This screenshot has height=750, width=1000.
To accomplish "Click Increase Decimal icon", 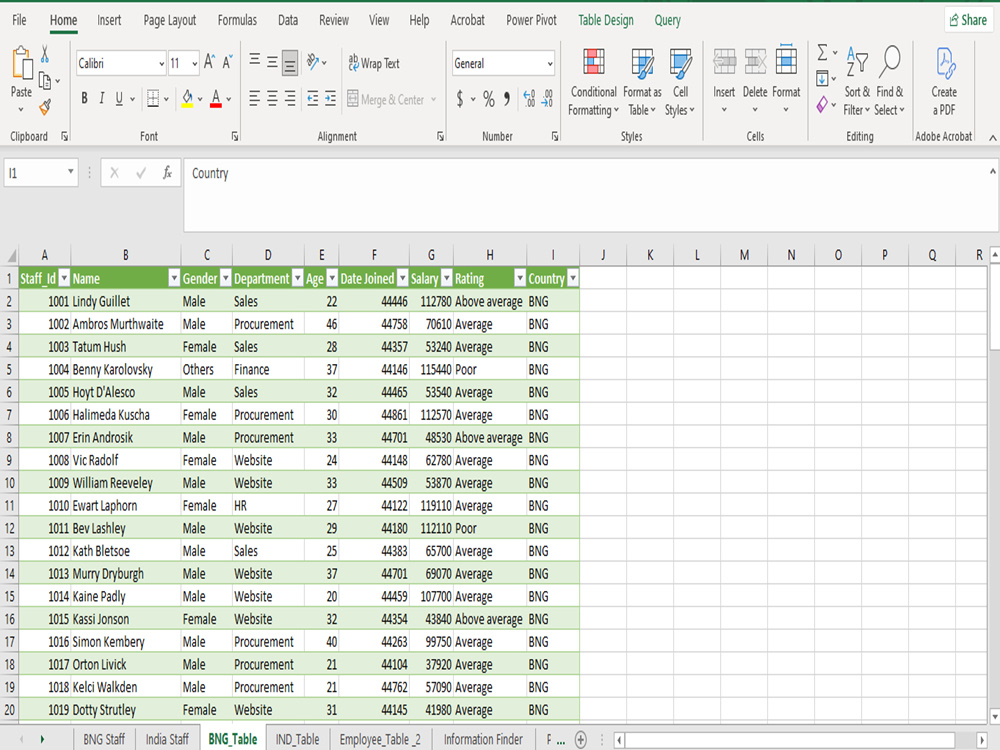I will 529,99.
